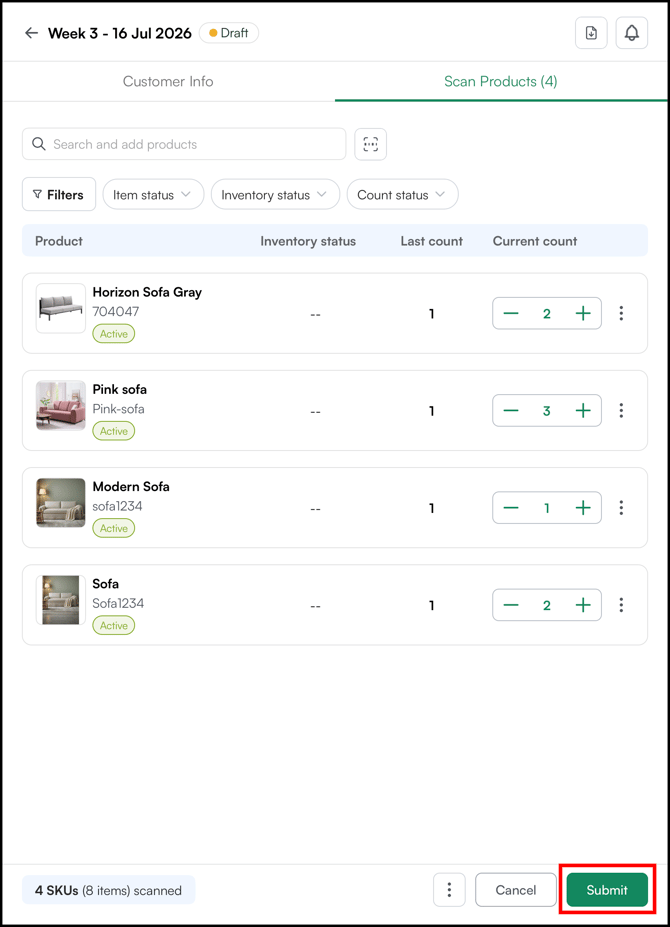The image size is (670, 927).
Task: Select the Scan Products (4) tab
Action: pos(500,82)
